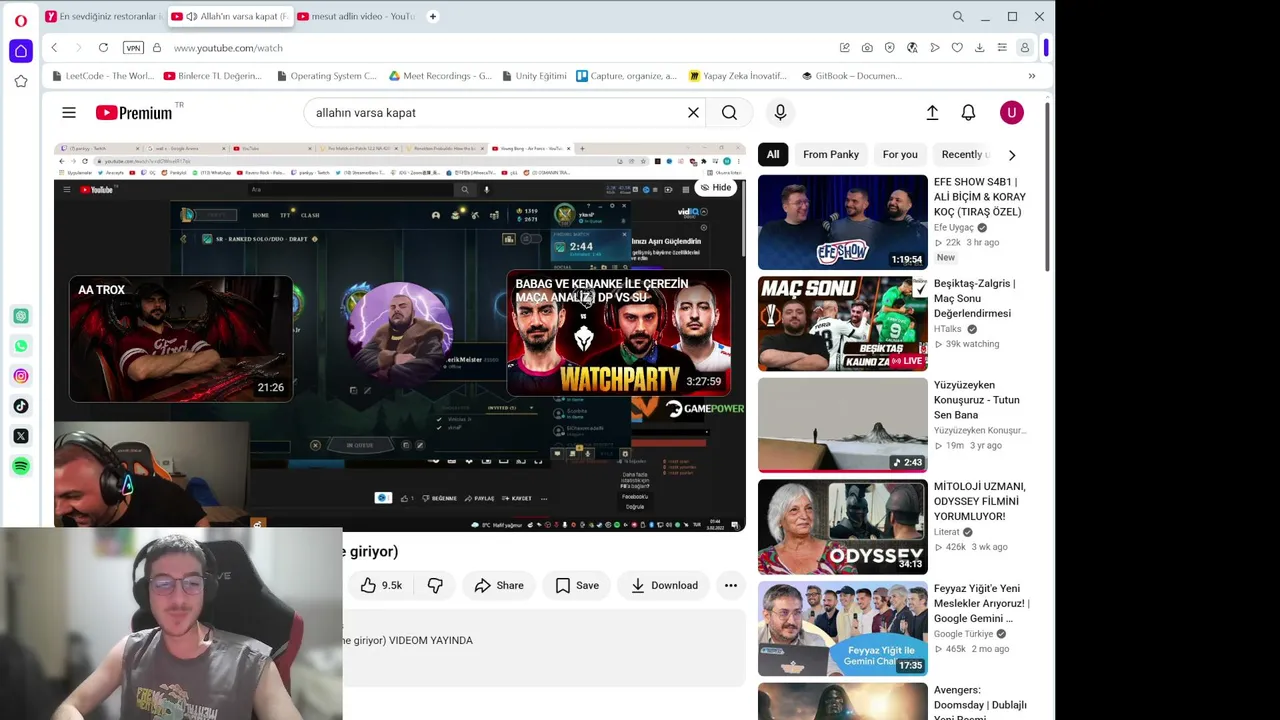Open a new browser tab
1280x720 pixels.
coord(433,16)
